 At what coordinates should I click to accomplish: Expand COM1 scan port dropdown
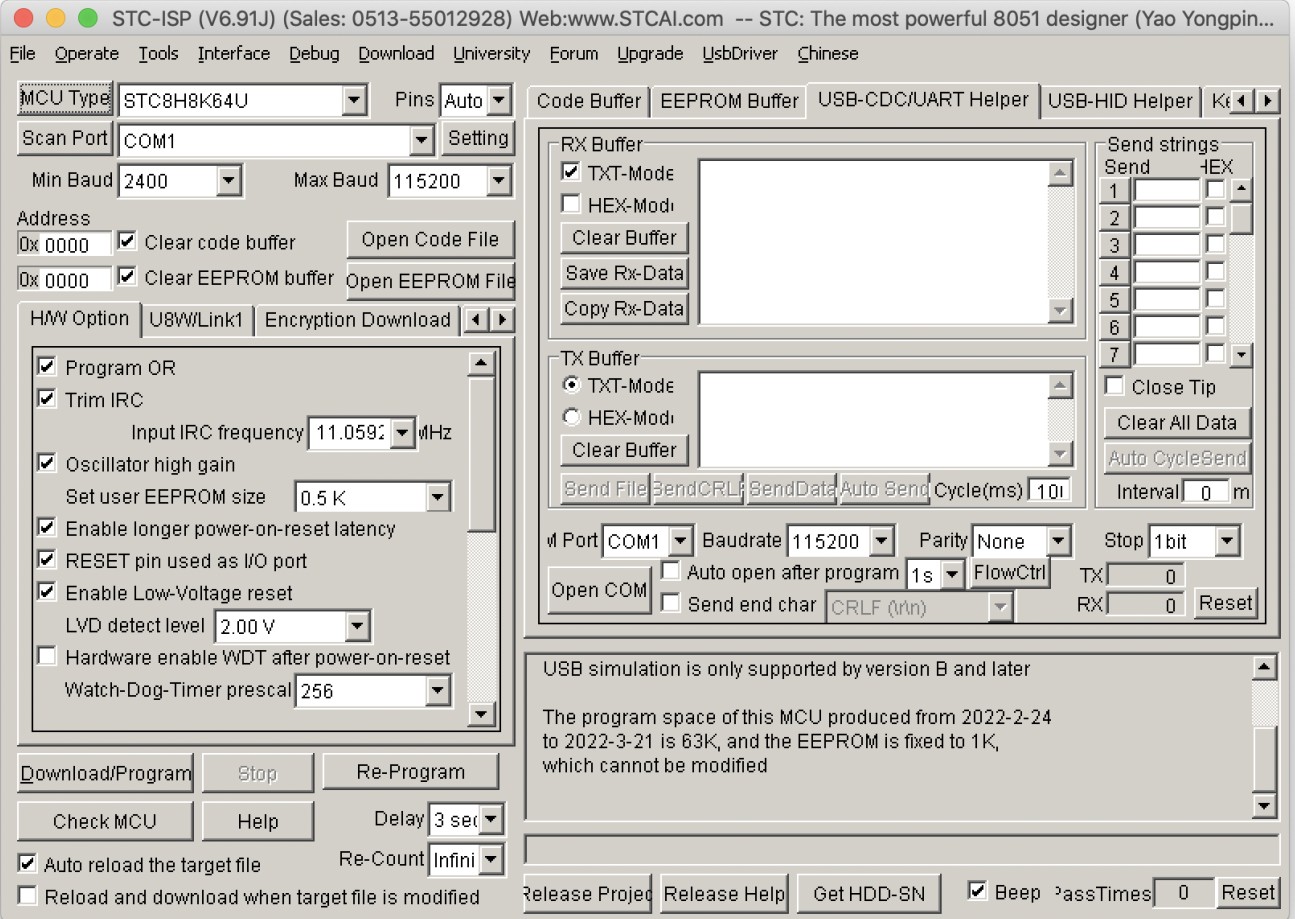tap(421, 140)
